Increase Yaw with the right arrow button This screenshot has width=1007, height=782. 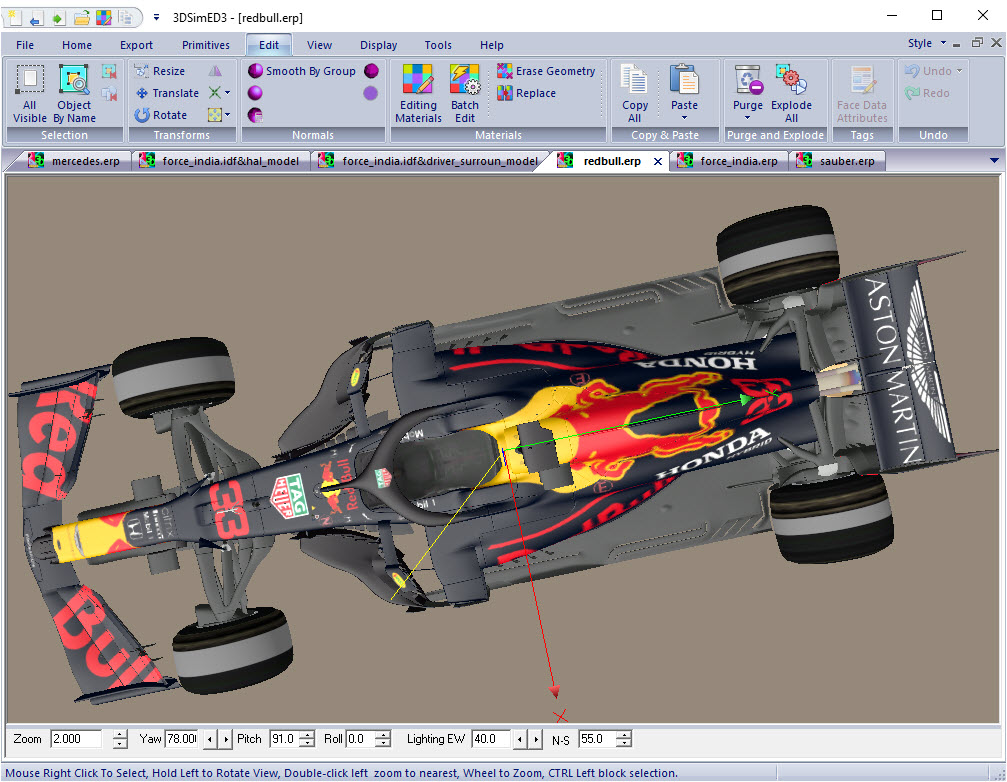225,740
